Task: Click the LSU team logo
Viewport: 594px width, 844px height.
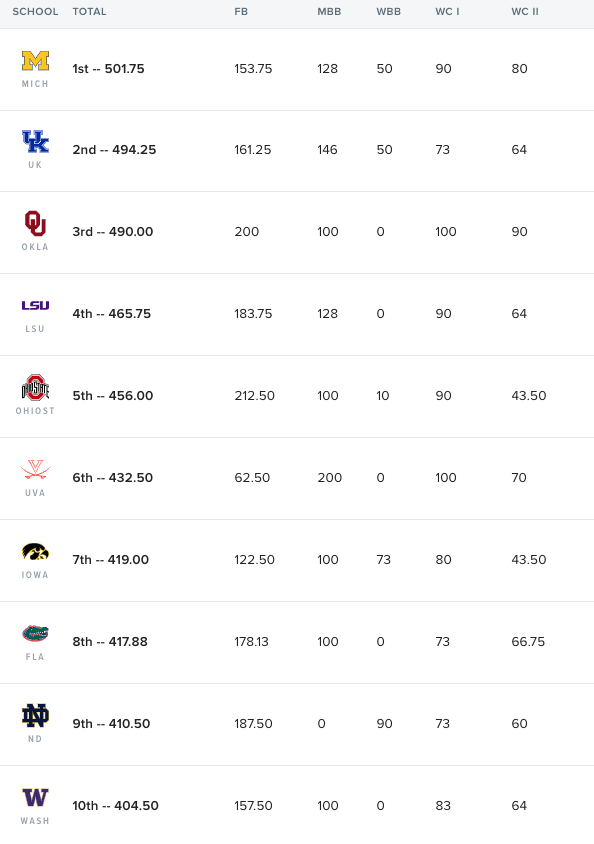Action: [x=35, y=305]
